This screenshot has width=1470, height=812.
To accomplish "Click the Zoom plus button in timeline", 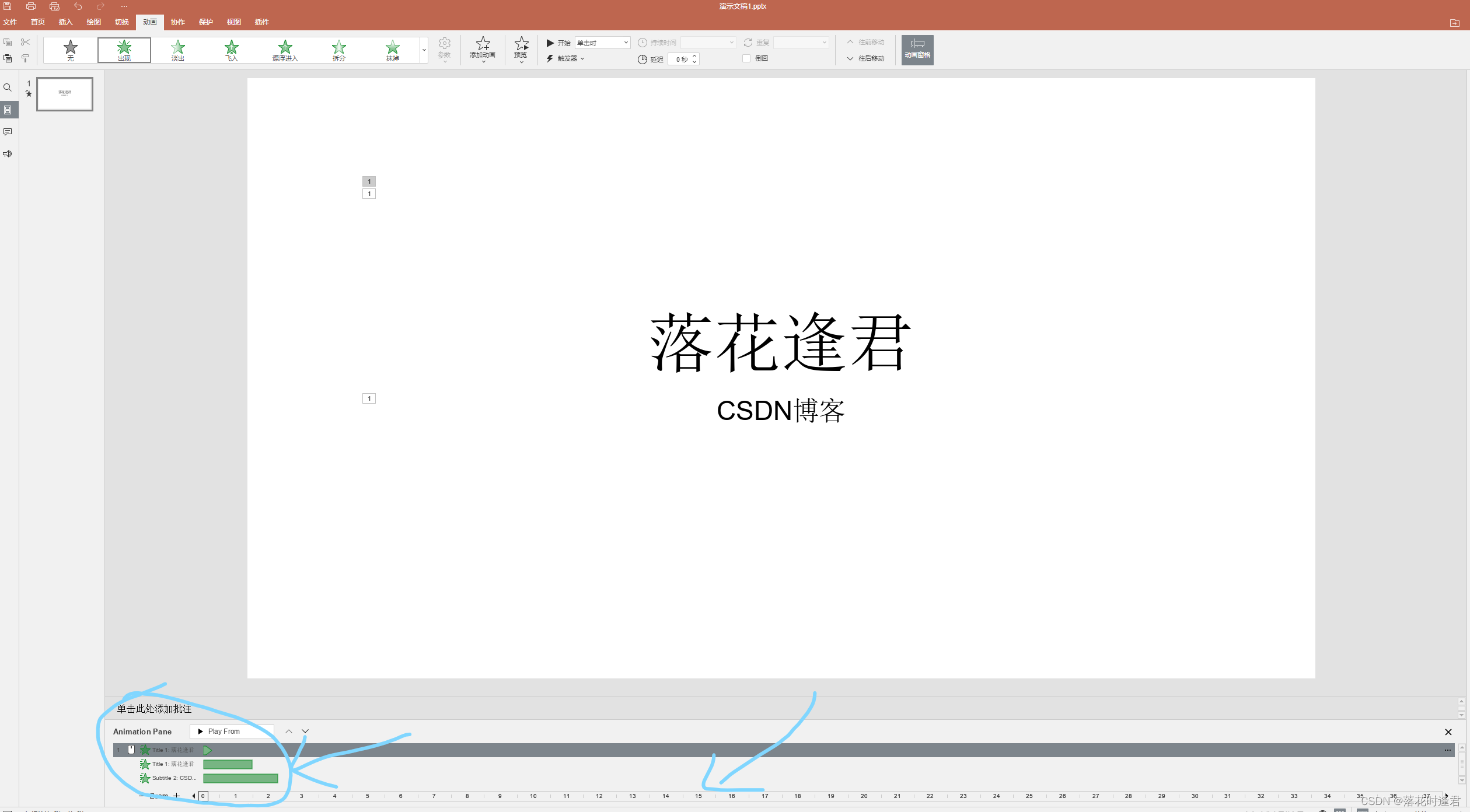I will [x=177, y=795].
